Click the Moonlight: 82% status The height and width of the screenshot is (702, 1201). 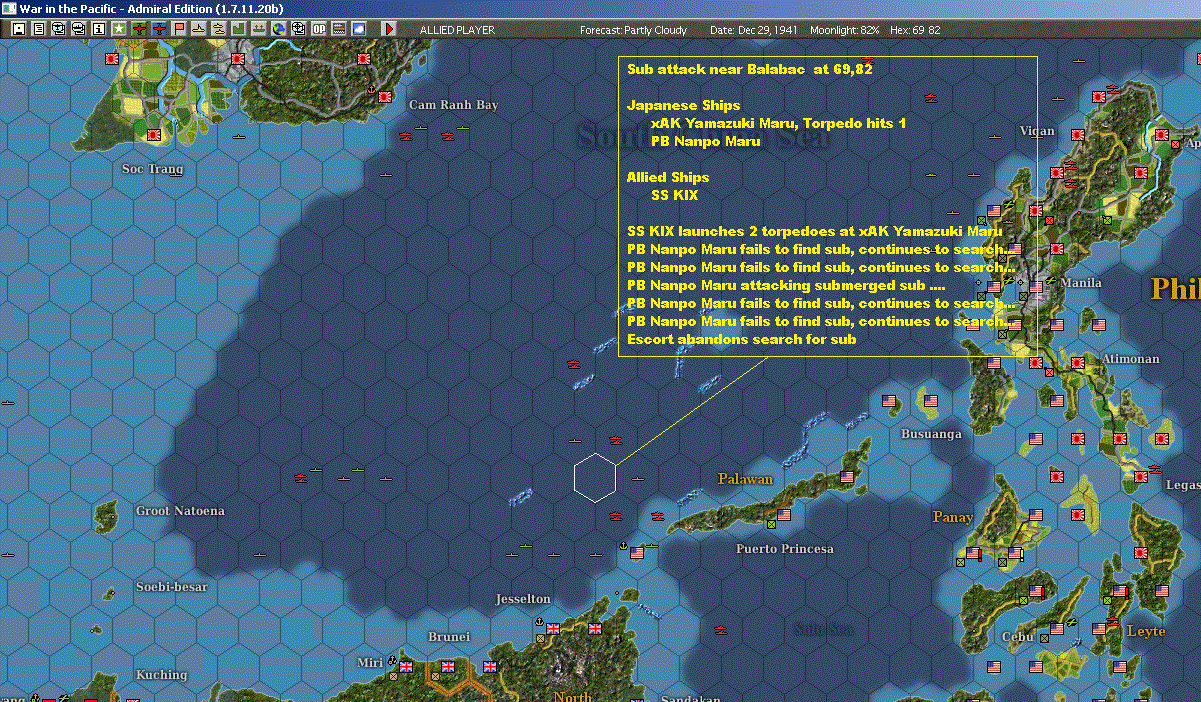click(x=845, y=30)
